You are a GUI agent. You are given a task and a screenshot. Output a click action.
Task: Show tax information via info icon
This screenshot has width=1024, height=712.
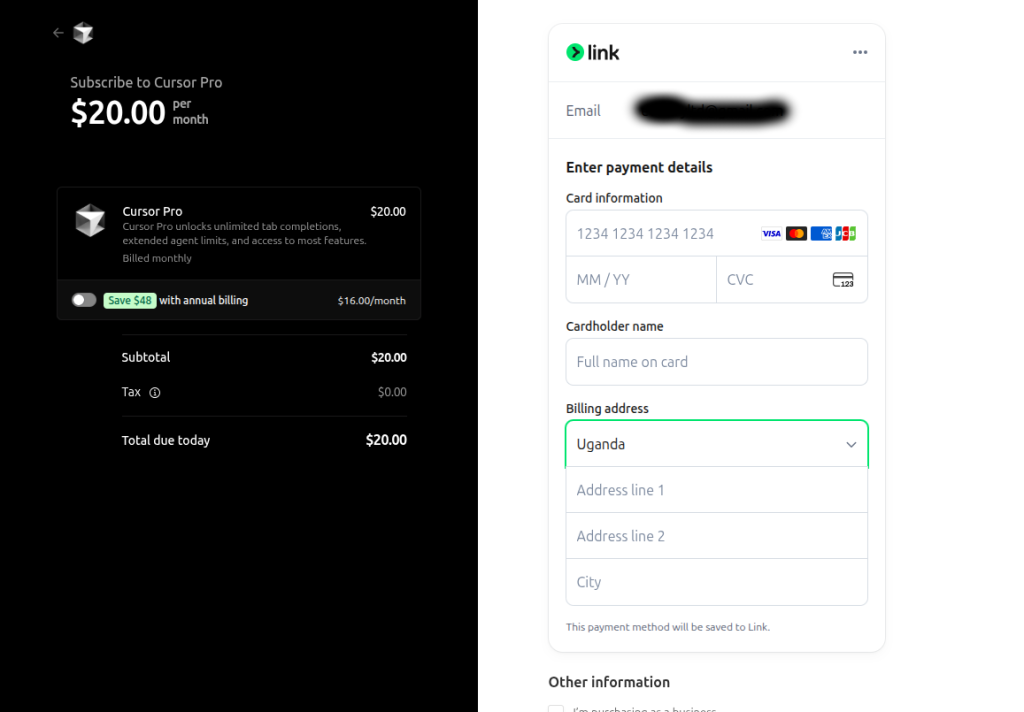point(155,393)
